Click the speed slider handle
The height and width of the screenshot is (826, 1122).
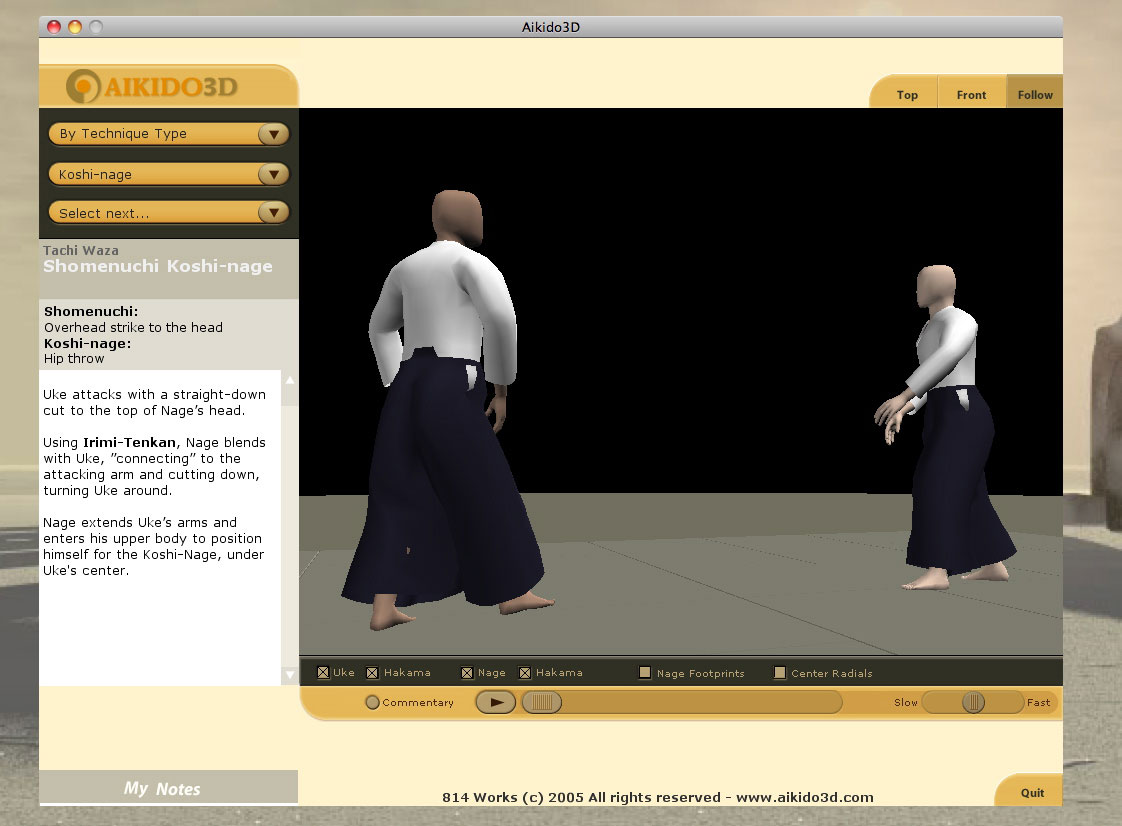tap(973, 702)
